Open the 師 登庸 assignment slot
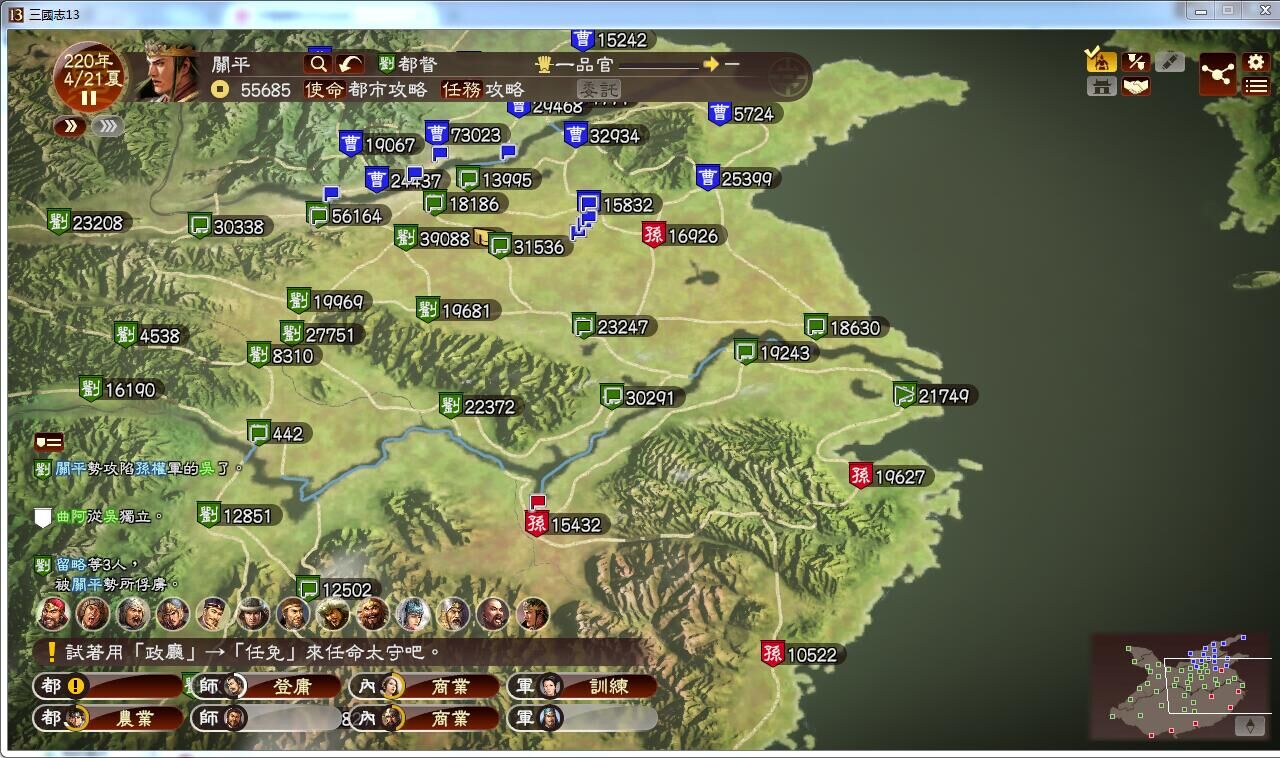1280x758 pixels. (x=266, y=686)
